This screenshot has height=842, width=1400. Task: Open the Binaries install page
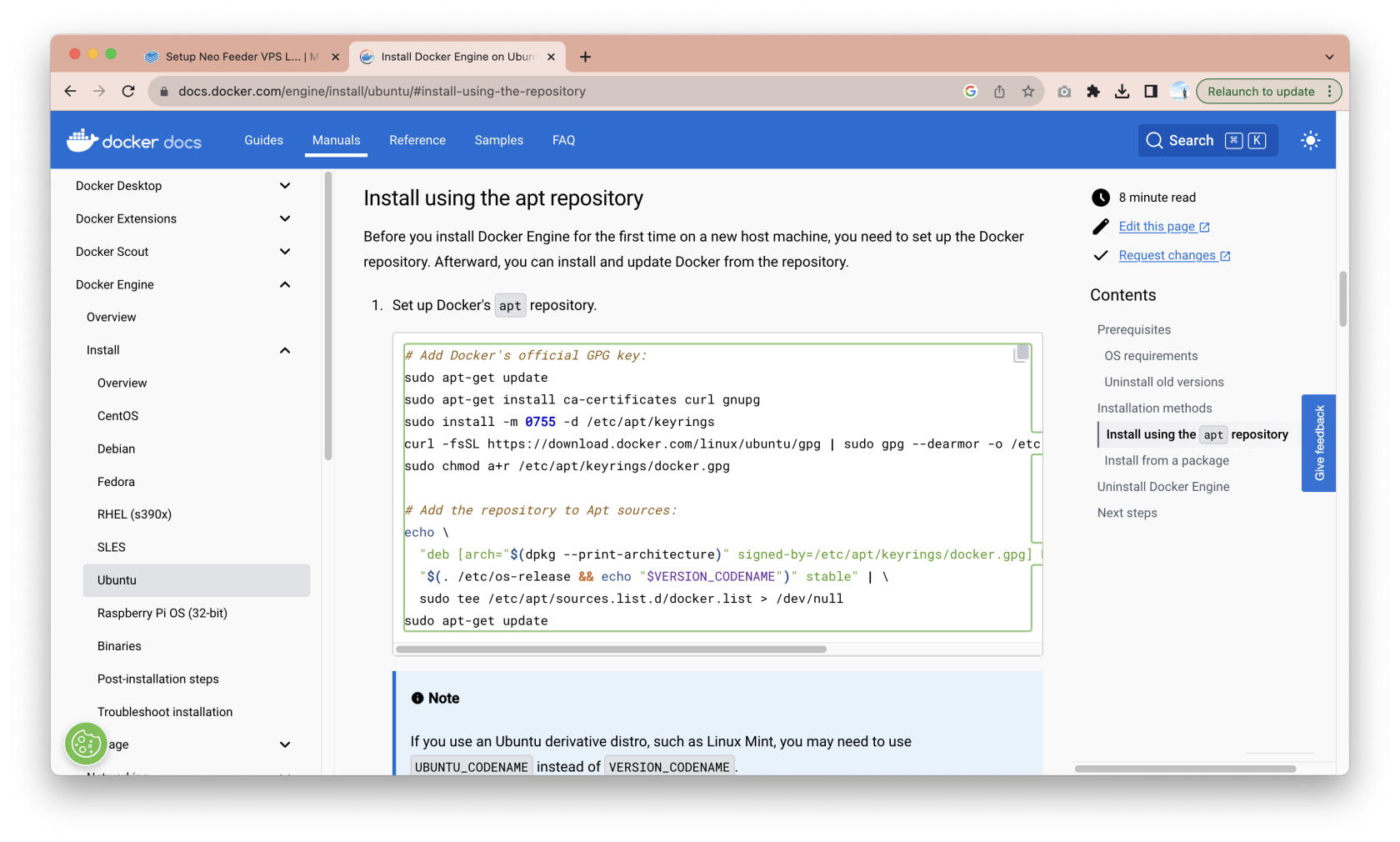119,646
